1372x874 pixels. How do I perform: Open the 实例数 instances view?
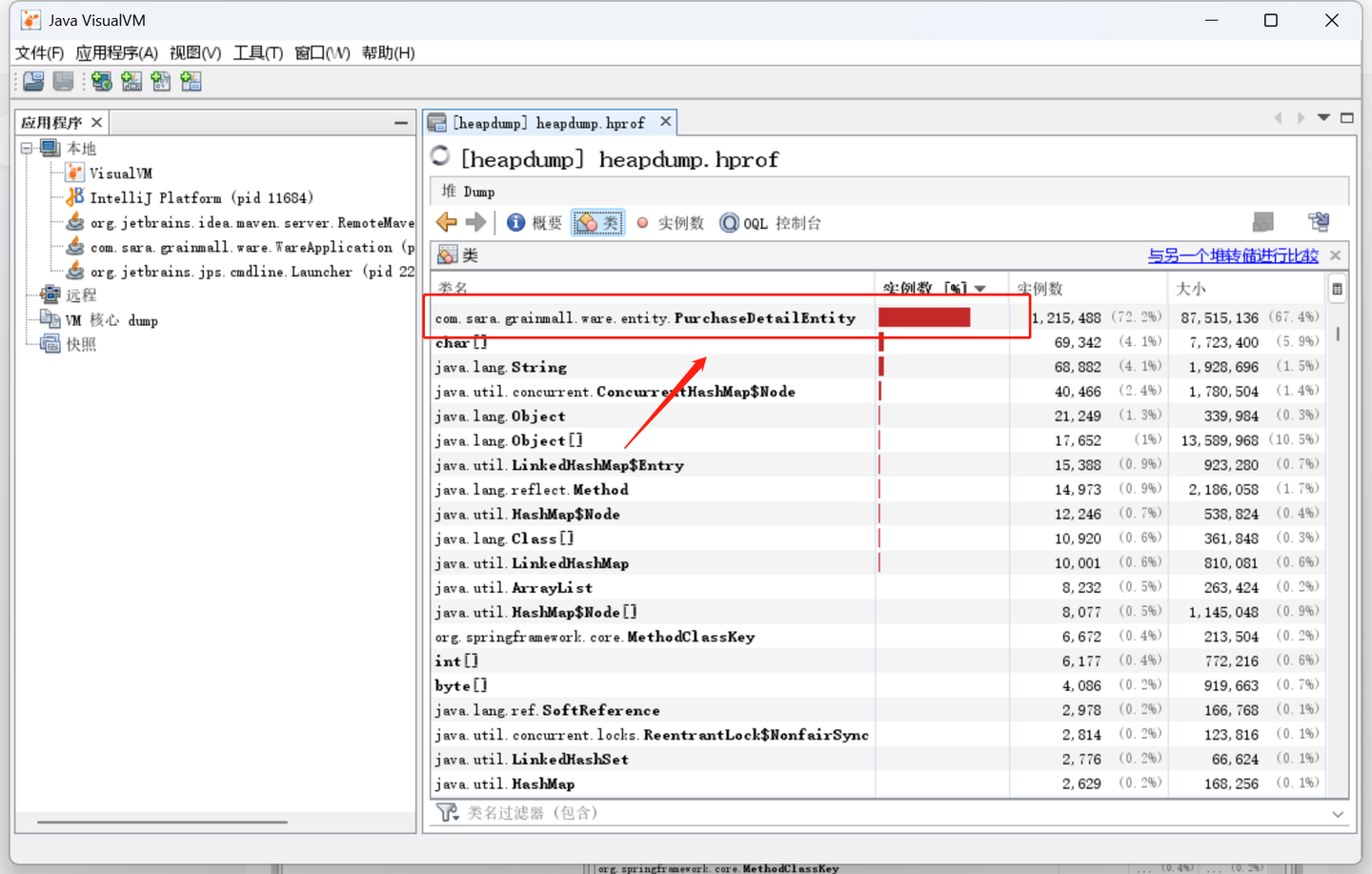pyautogui.click(x=670, y=222)
